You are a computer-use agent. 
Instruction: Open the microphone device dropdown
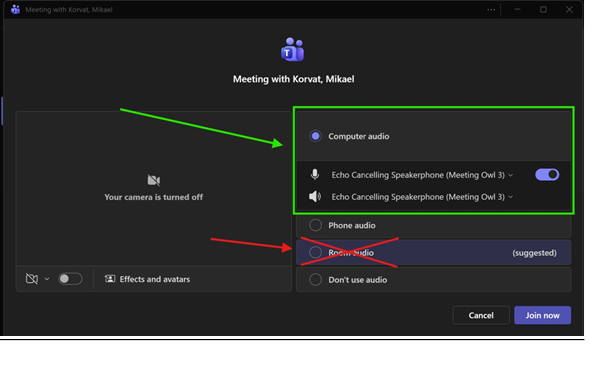click(422, 175)
